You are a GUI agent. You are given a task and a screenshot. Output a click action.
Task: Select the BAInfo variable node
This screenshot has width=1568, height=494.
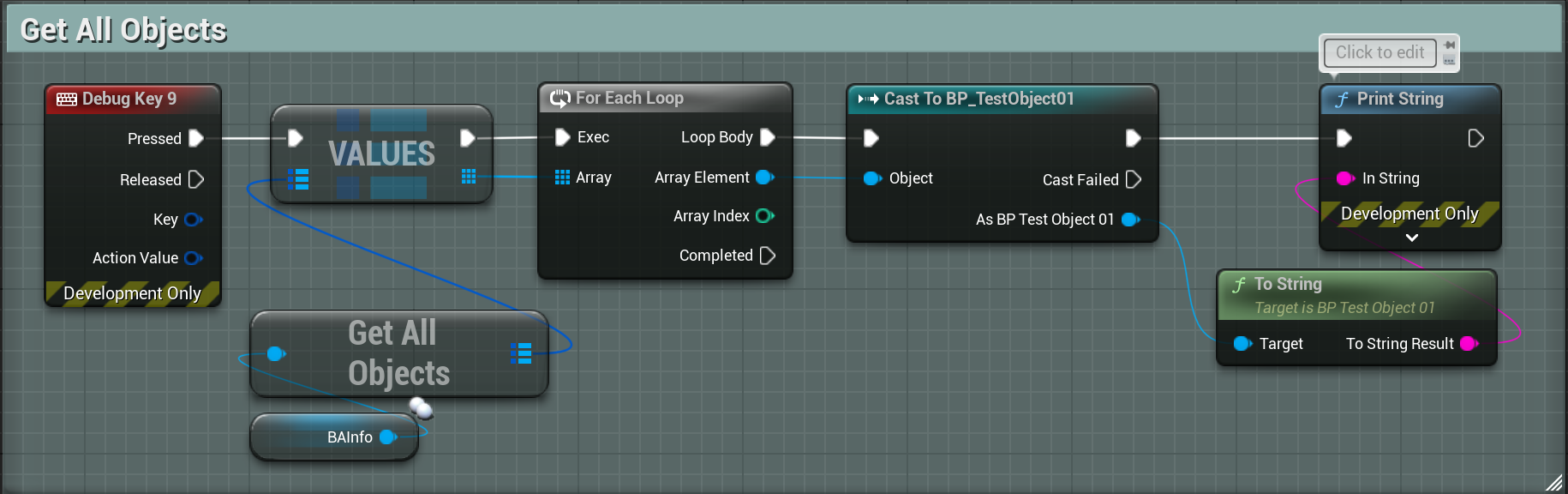point(334,437)
